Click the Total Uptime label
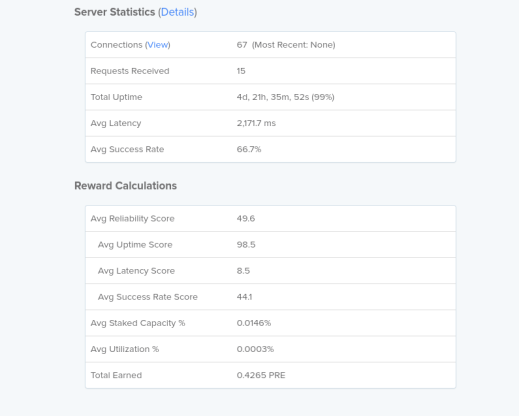The width and height of the screenshot is (519, 416). coord(116,97)
